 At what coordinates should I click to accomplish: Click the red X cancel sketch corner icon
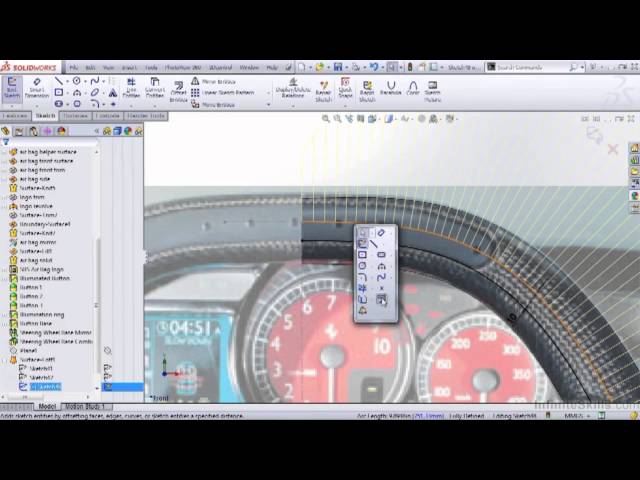click(x=613, y=149)
